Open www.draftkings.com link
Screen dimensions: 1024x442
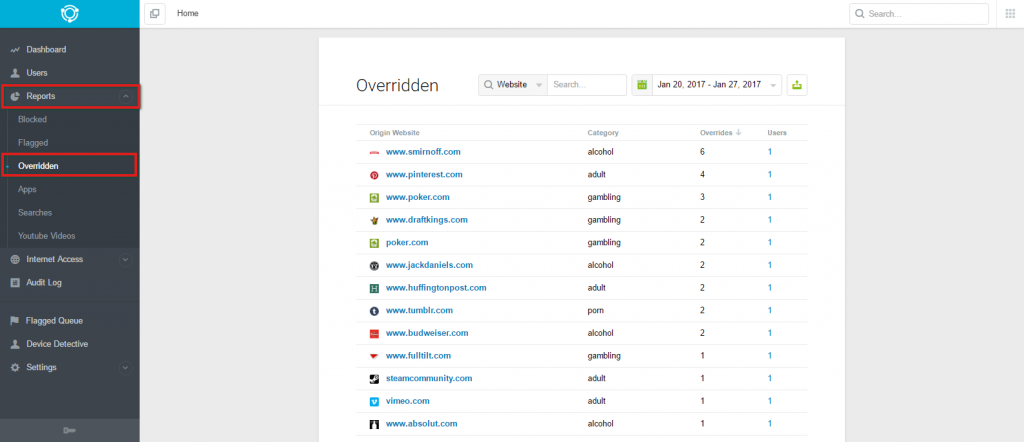click(427, 219)
